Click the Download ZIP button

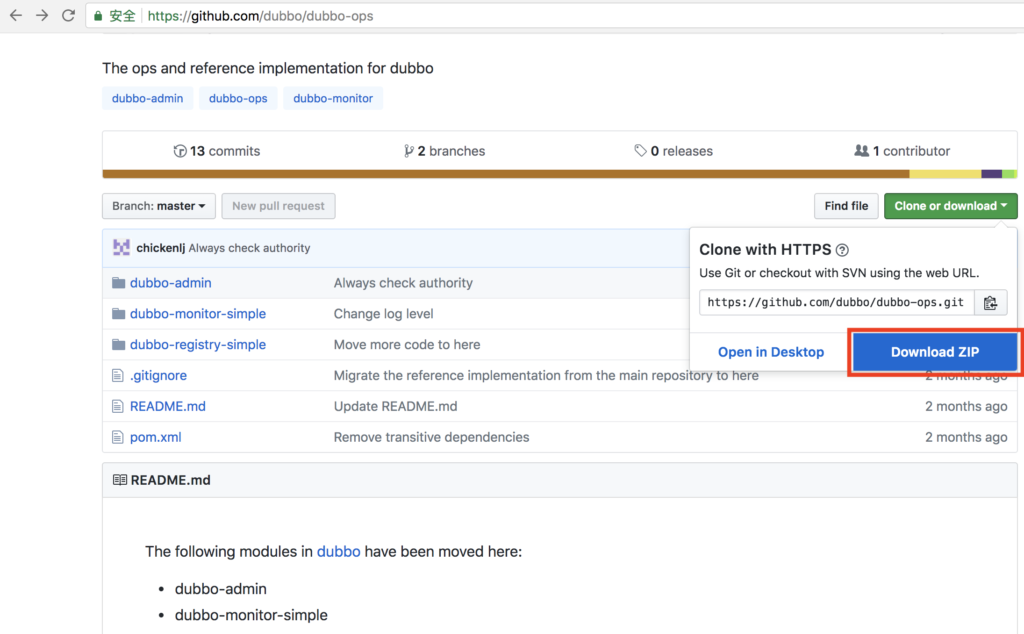pos(935,352)
